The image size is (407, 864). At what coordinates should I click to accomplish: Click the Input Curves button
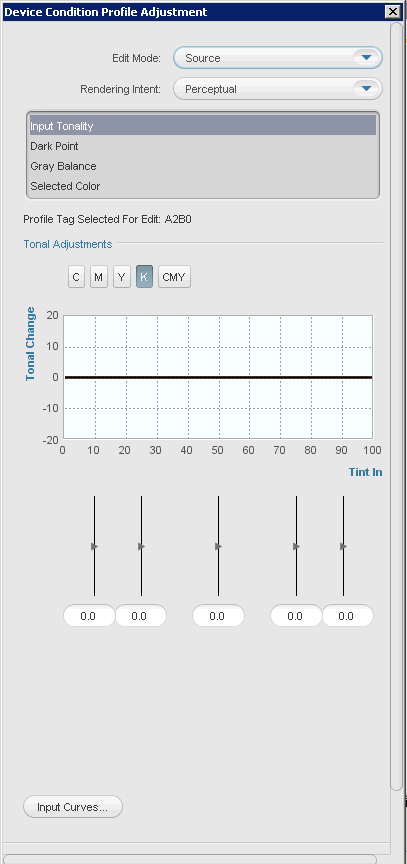[x=73, y=807]
